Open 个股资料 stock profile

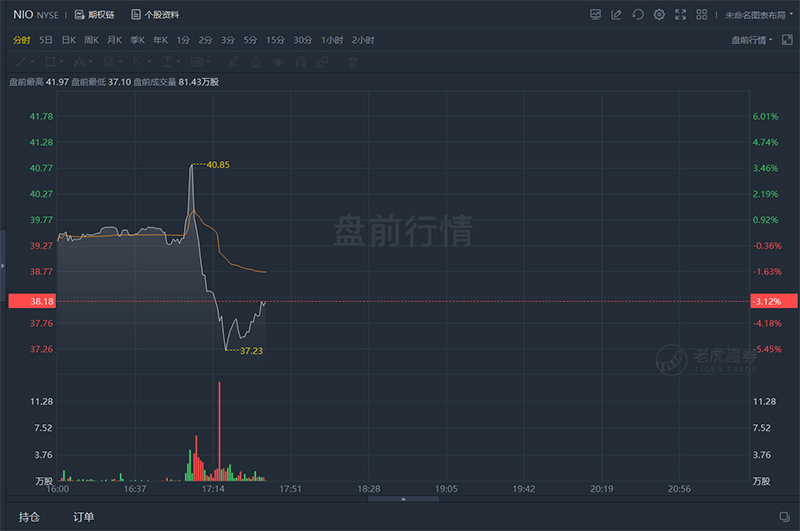pos(161,15)
